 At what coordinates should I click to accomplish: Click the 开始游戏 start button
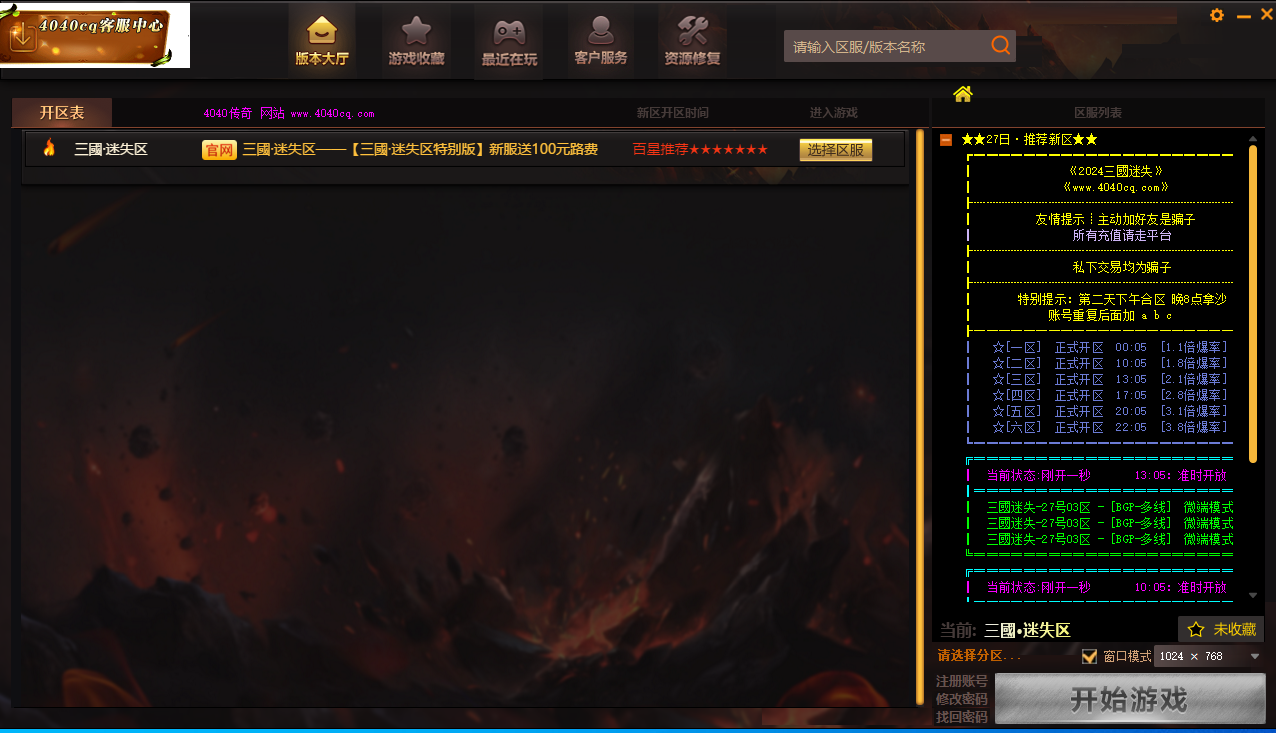pos(1129,699)
